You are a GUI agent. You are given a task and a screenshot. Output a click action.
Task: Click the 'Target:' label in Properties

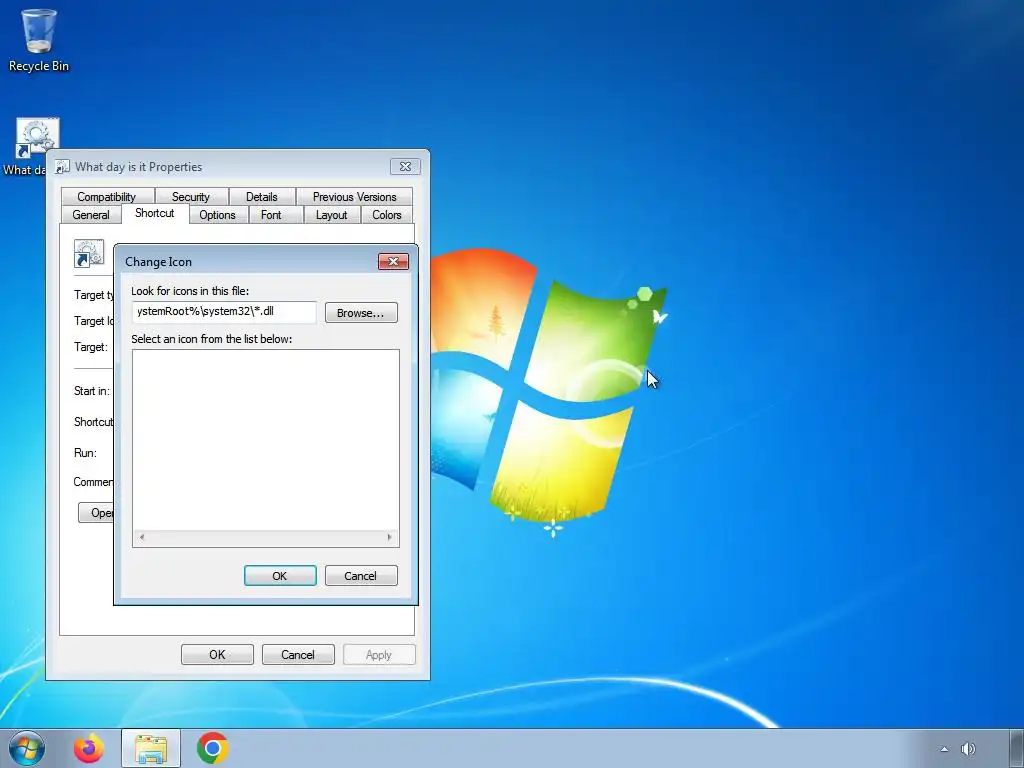point(91,347)
